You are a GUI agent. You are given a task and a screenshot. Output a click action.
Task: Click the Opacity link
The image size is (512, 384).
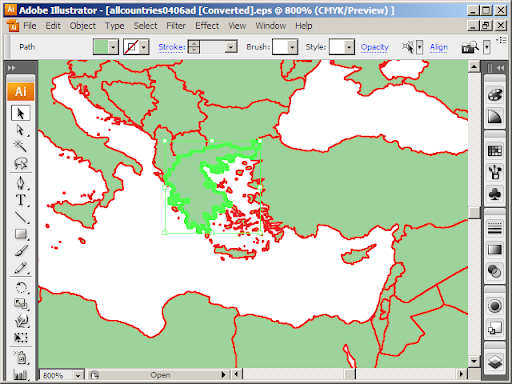coord(375,47)
